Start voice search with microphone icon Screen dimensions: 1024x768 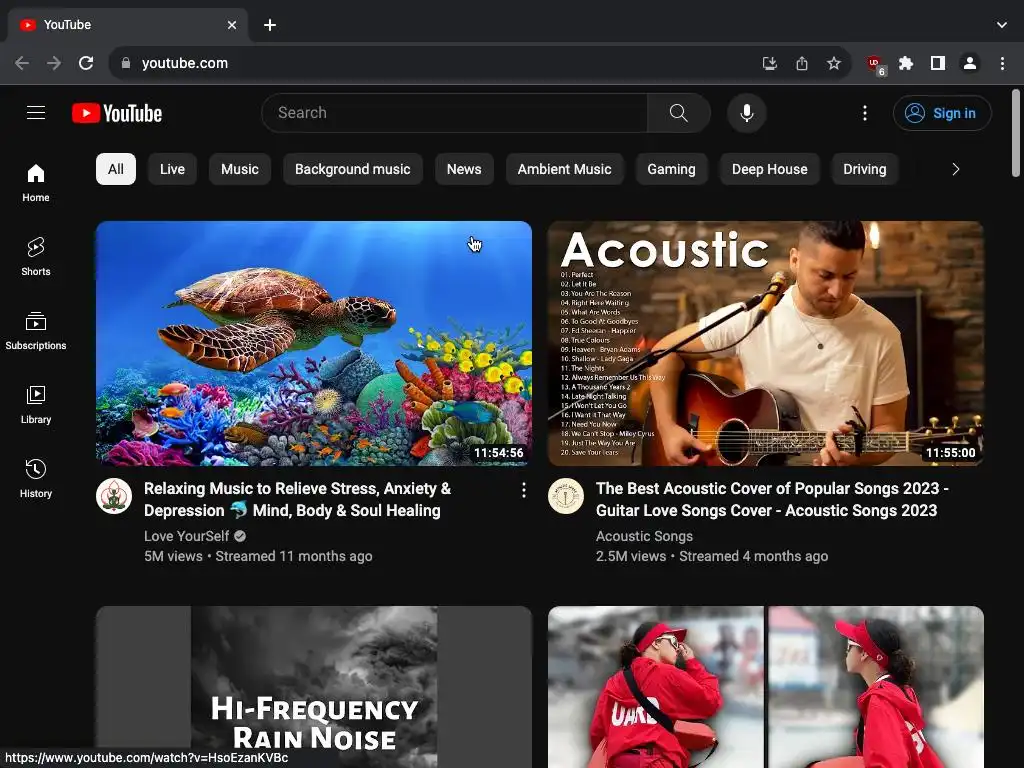coord(746,113)
